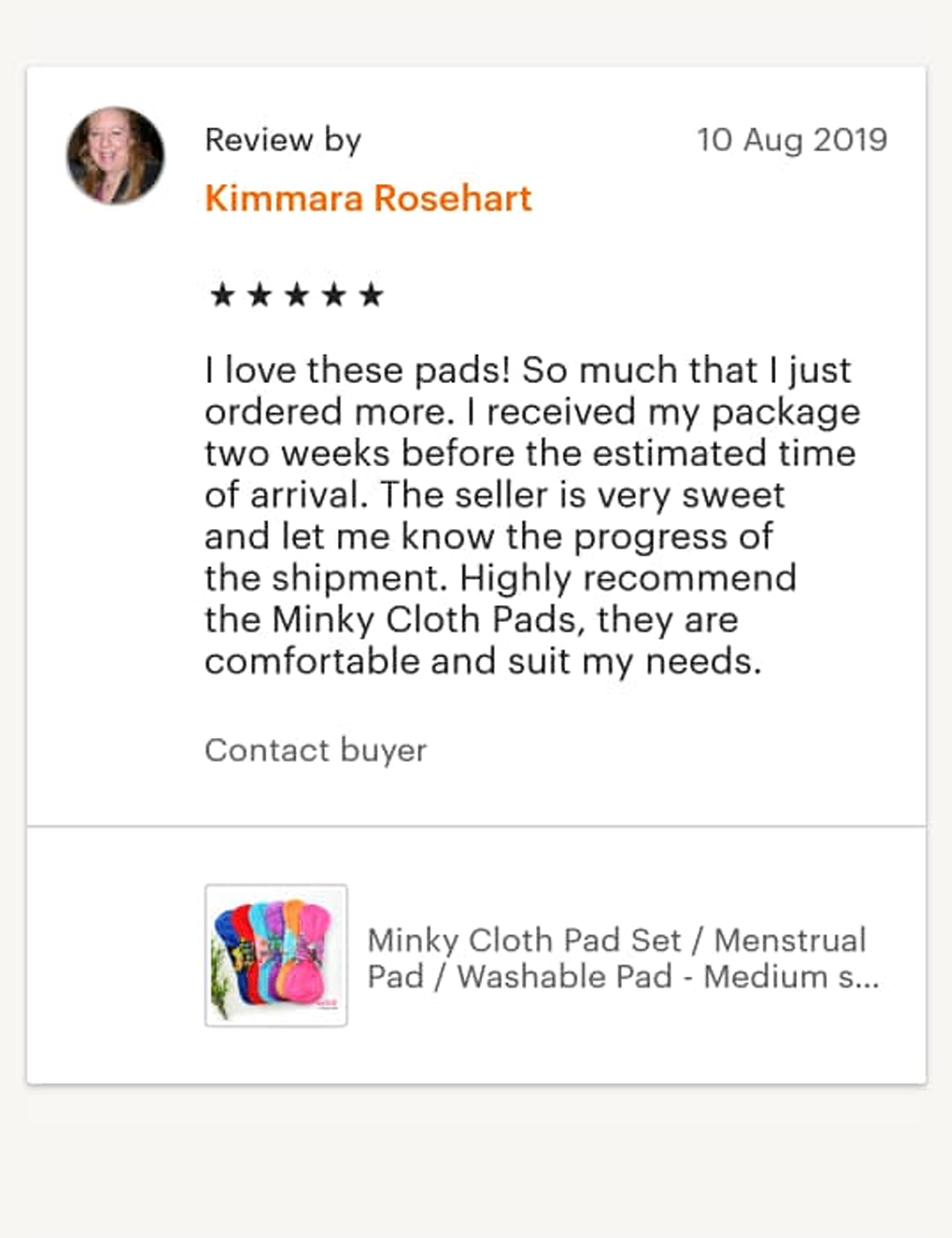The height and width of the screenshot is (1238, 952).
Task: Click the line "comfortable and suit my needs."
Action: pyautogui.click(x=483, y=662)
